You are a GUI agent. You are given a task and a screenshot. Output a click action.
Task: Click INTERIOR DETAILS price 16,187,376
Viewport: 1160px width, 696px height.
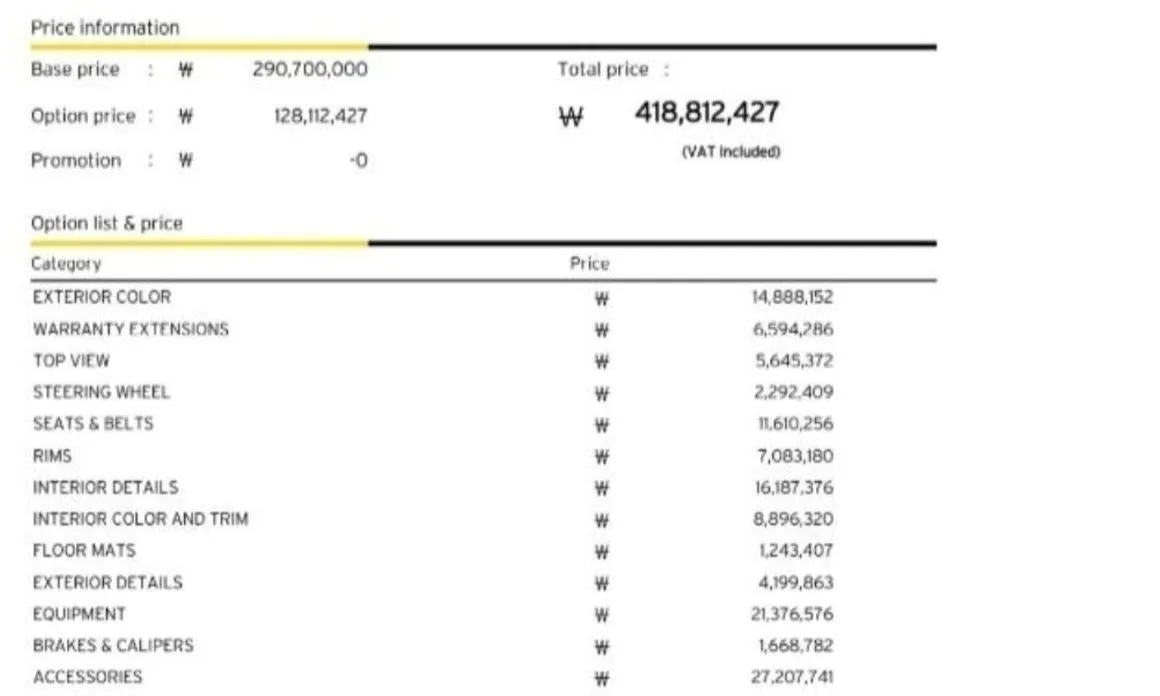[794, 487]
